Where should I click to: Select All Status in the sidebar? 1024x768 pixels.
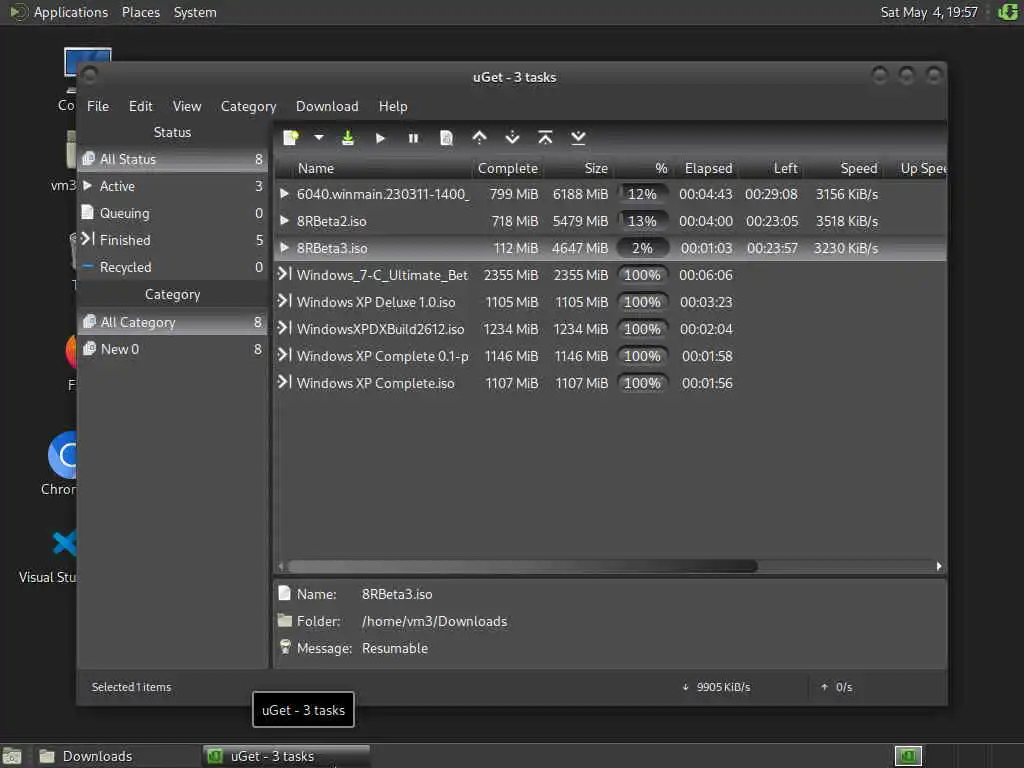pyautogui.click(x=172, y=159)
